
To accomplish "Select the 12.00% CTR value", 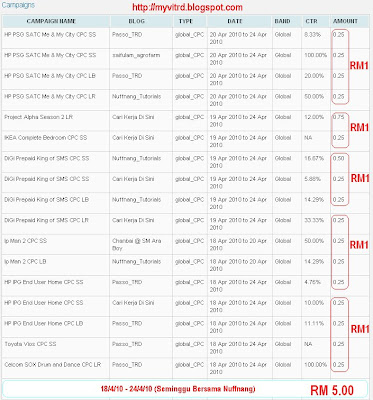I will pos(314,117).
